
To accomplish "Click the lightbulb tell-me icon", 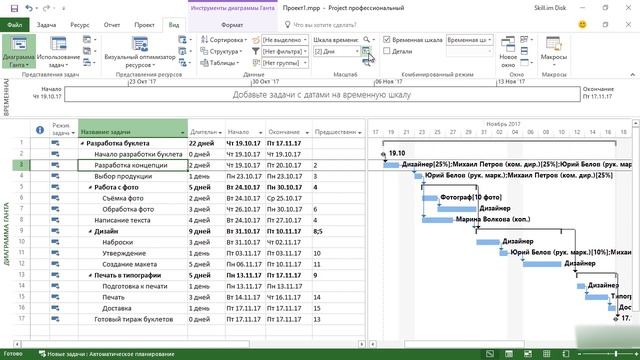I will point(287,24).
